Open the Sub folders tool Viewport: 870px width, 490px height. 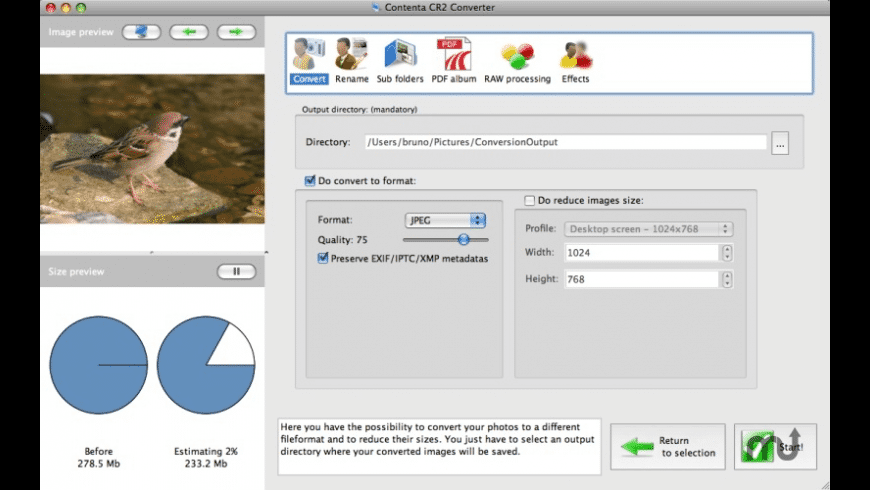[400, 60]
